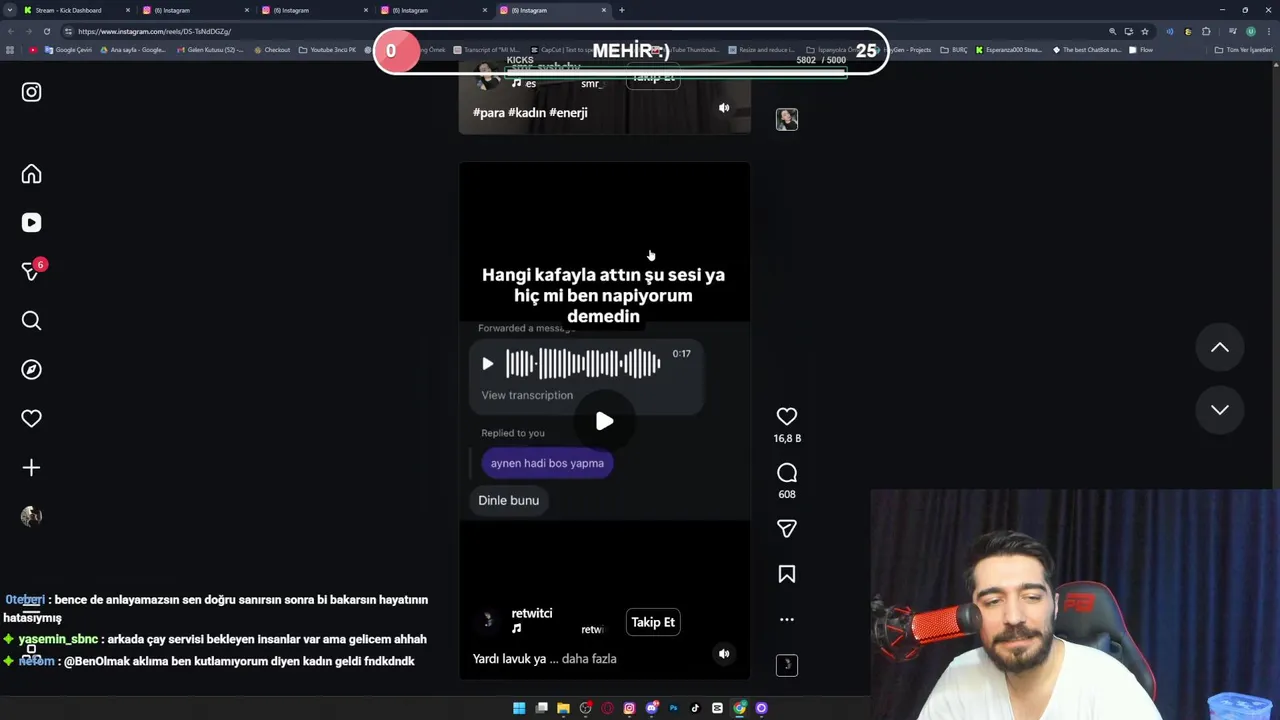This screenshot has width=1280, height=720.
Task: Play the 0:17 voice message
Action: click(487, 364)
